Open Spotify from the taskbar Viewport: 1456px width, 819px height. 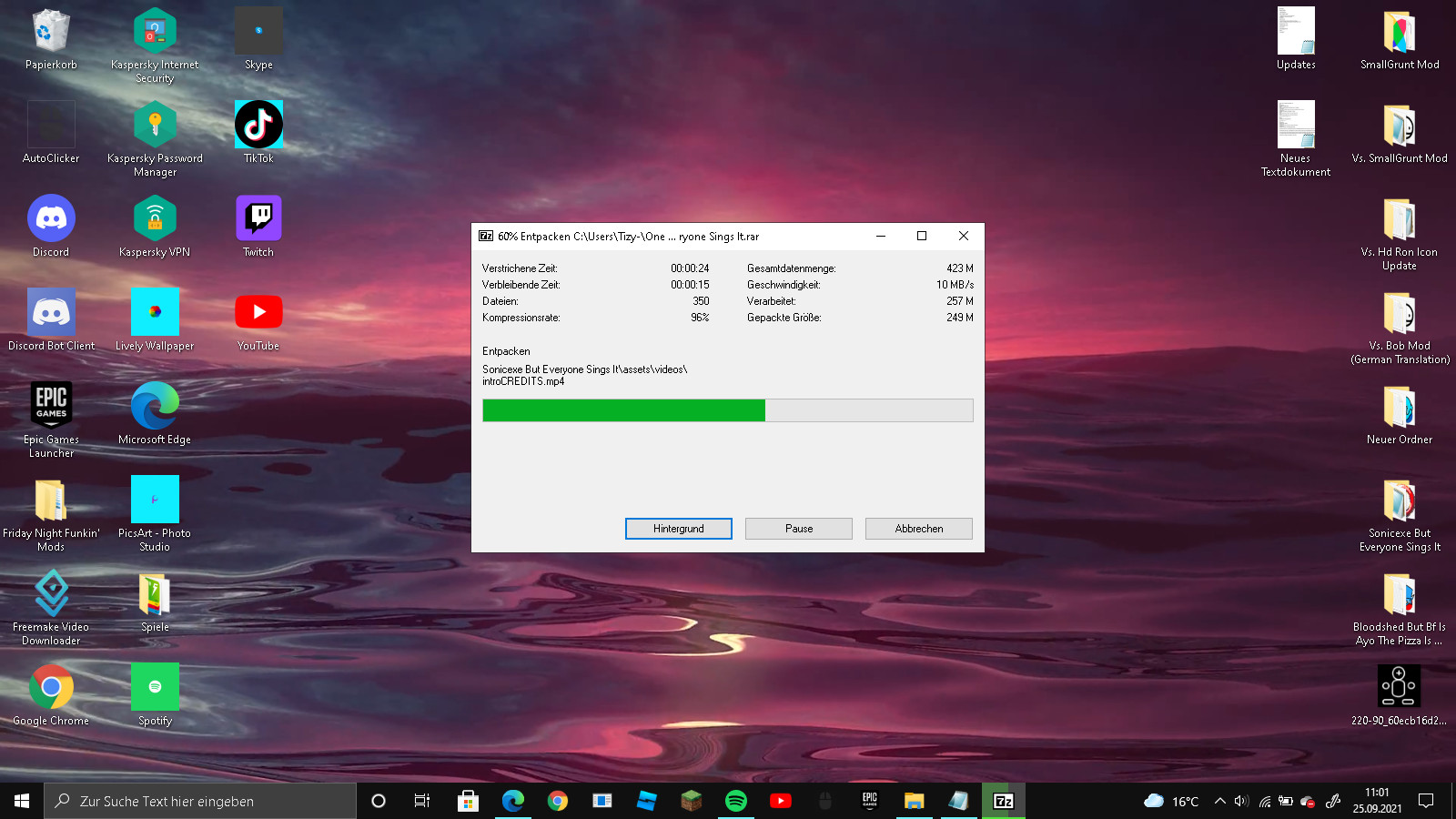pyautogui.click(x=736, y=801)
